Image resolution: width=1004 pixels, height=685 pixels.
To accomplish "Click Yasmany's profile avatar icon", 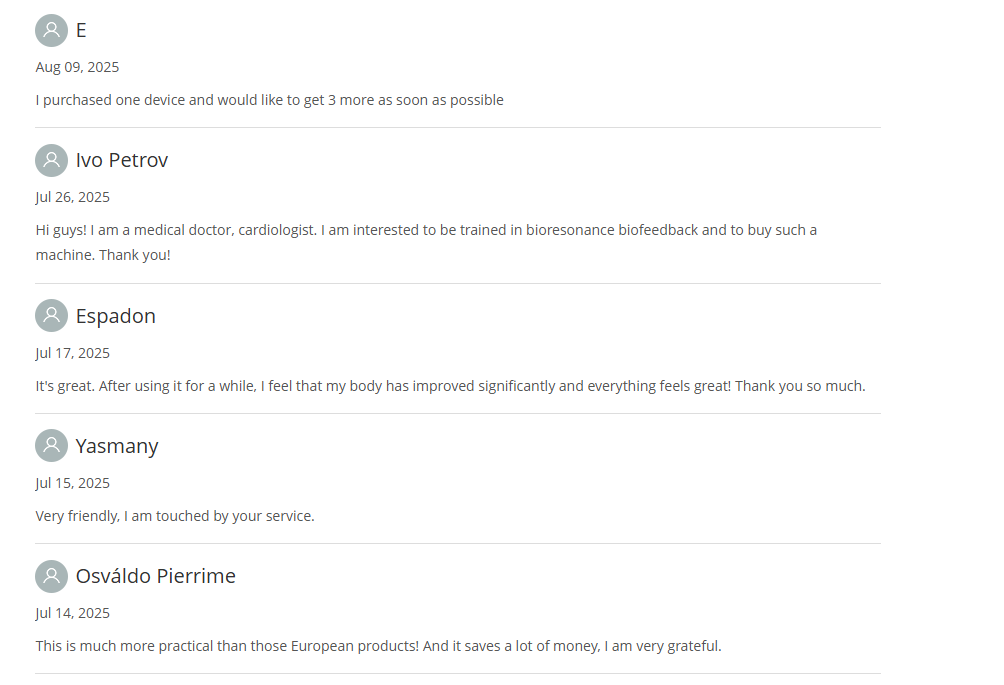I will 51,446.
